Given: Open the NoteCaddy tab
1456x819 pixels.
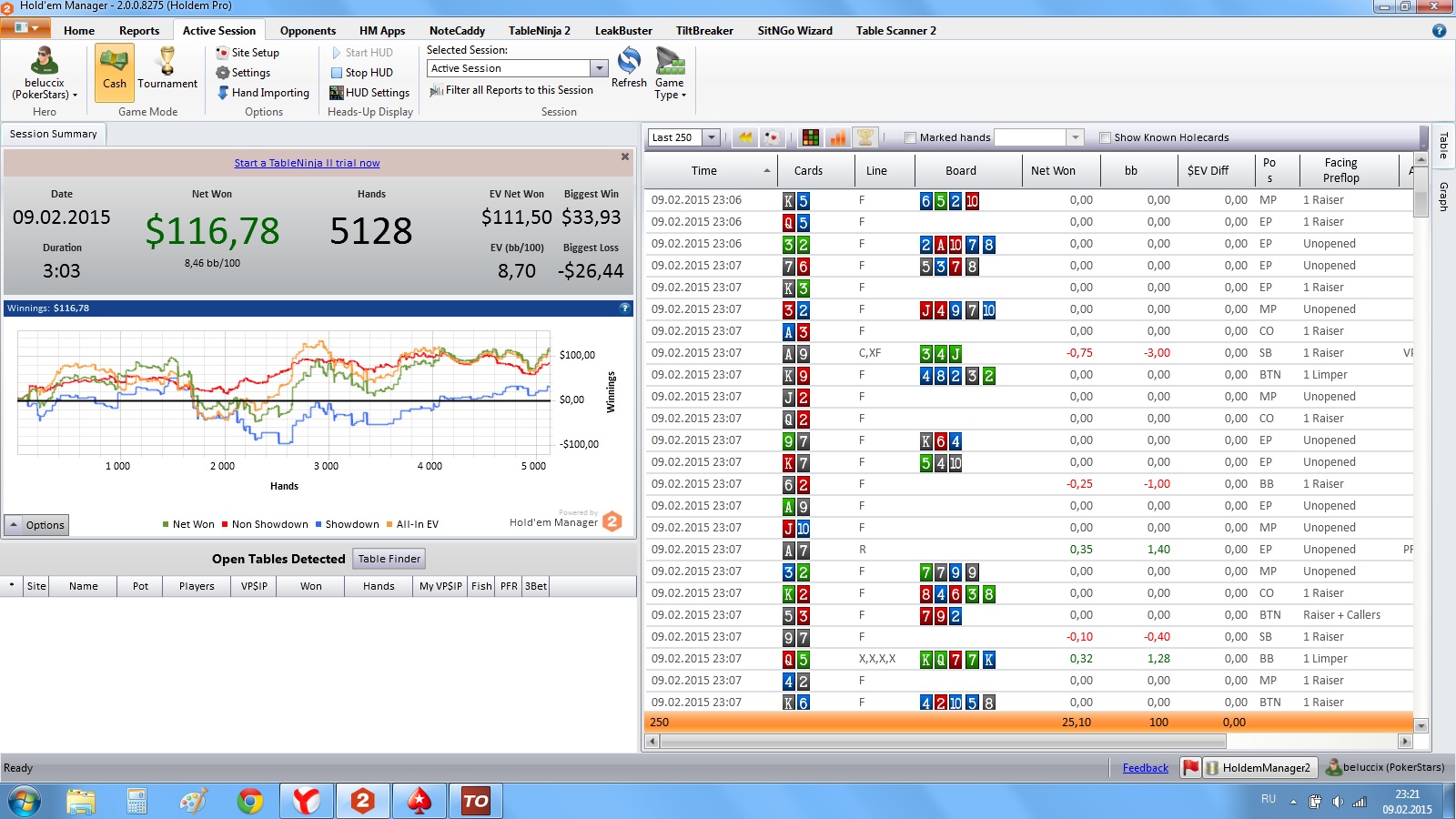Looking at the screenshot, I should [x=457, y=30].
